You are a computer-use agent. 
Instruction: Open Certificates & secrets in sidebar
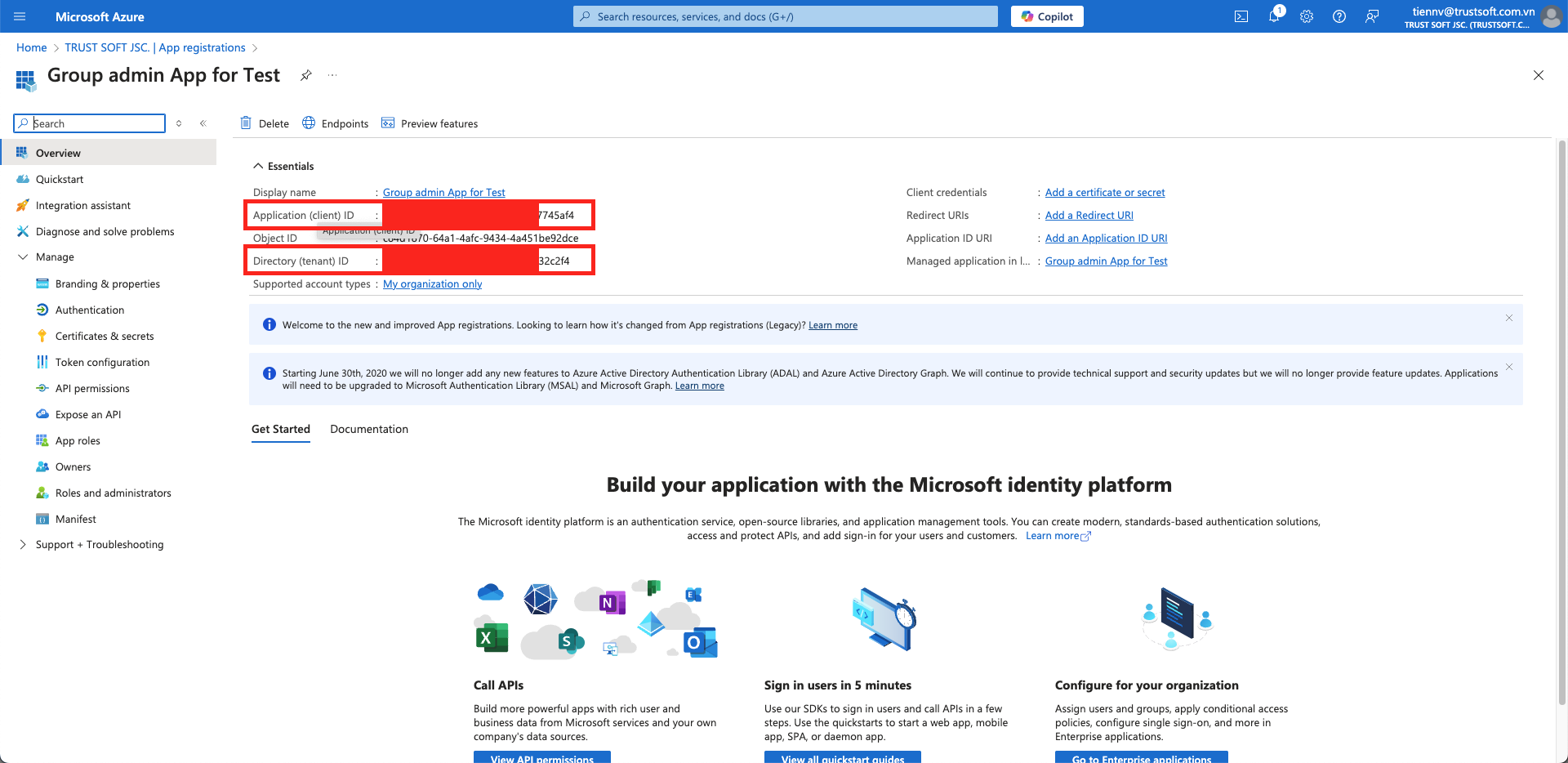105,336
